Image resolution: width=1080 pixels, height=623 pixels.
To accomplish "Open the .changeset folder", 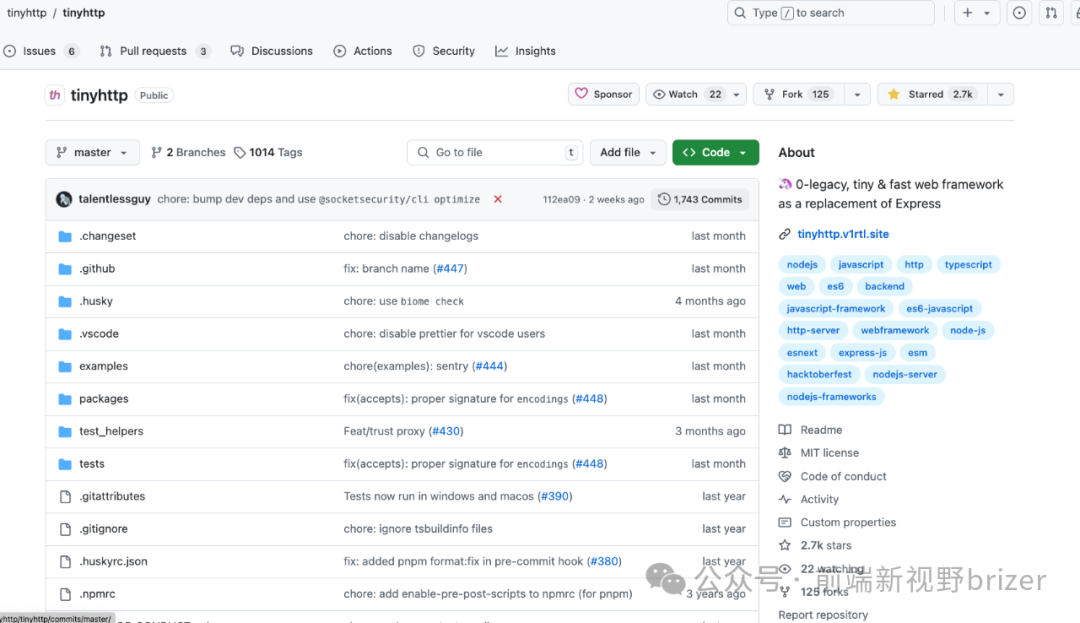I will (107, 235).
